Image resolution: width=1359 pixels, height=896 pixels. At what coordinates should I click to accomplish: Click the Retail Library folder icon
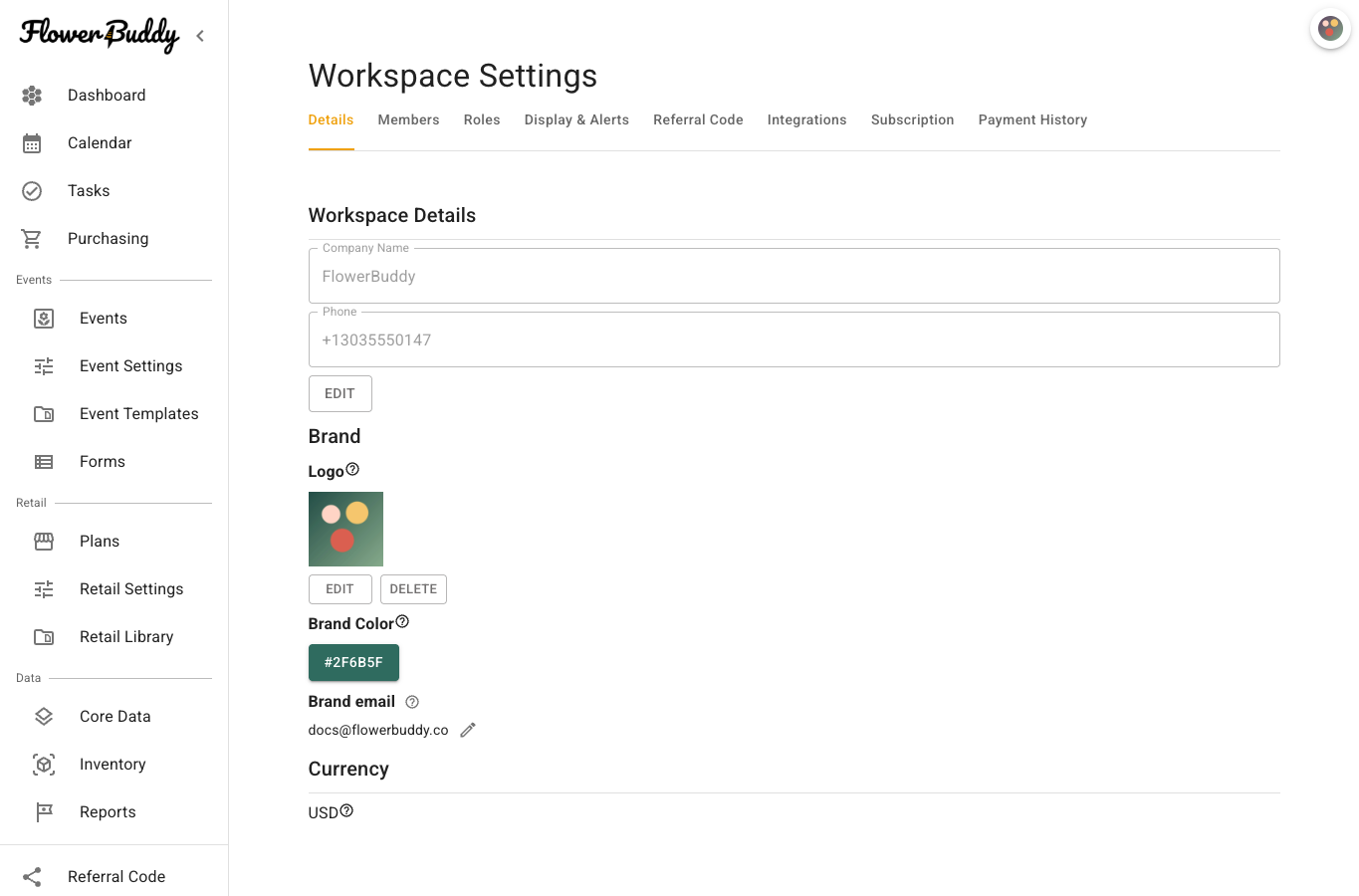tap(44, 637)
